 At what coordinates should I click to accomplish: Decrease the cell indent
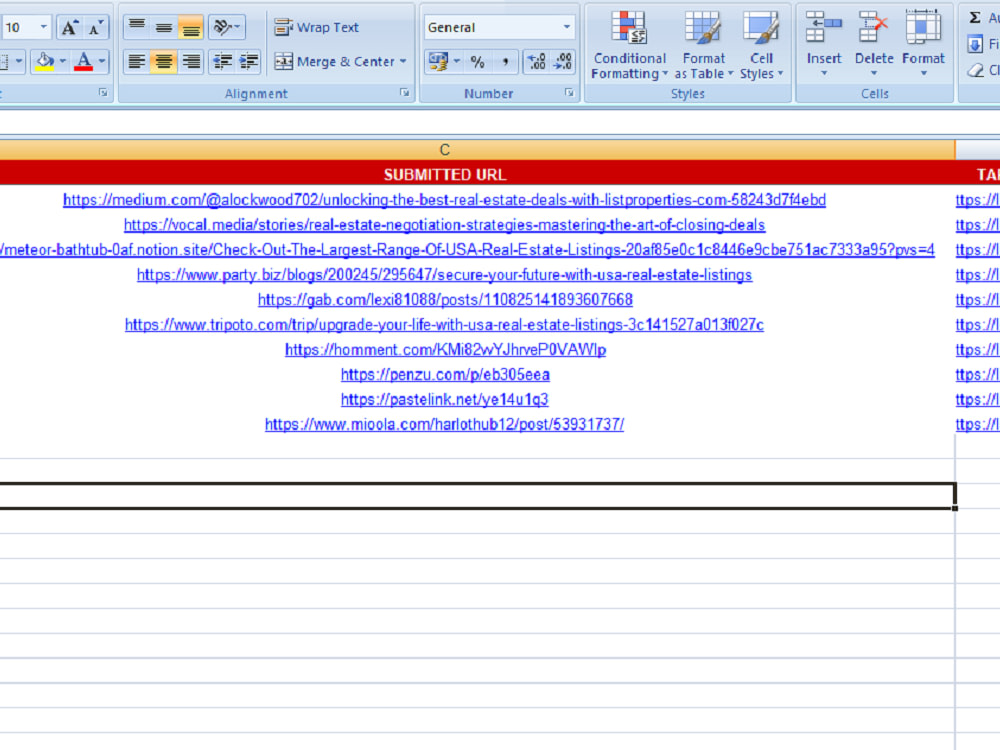click(x=222, y=61)
